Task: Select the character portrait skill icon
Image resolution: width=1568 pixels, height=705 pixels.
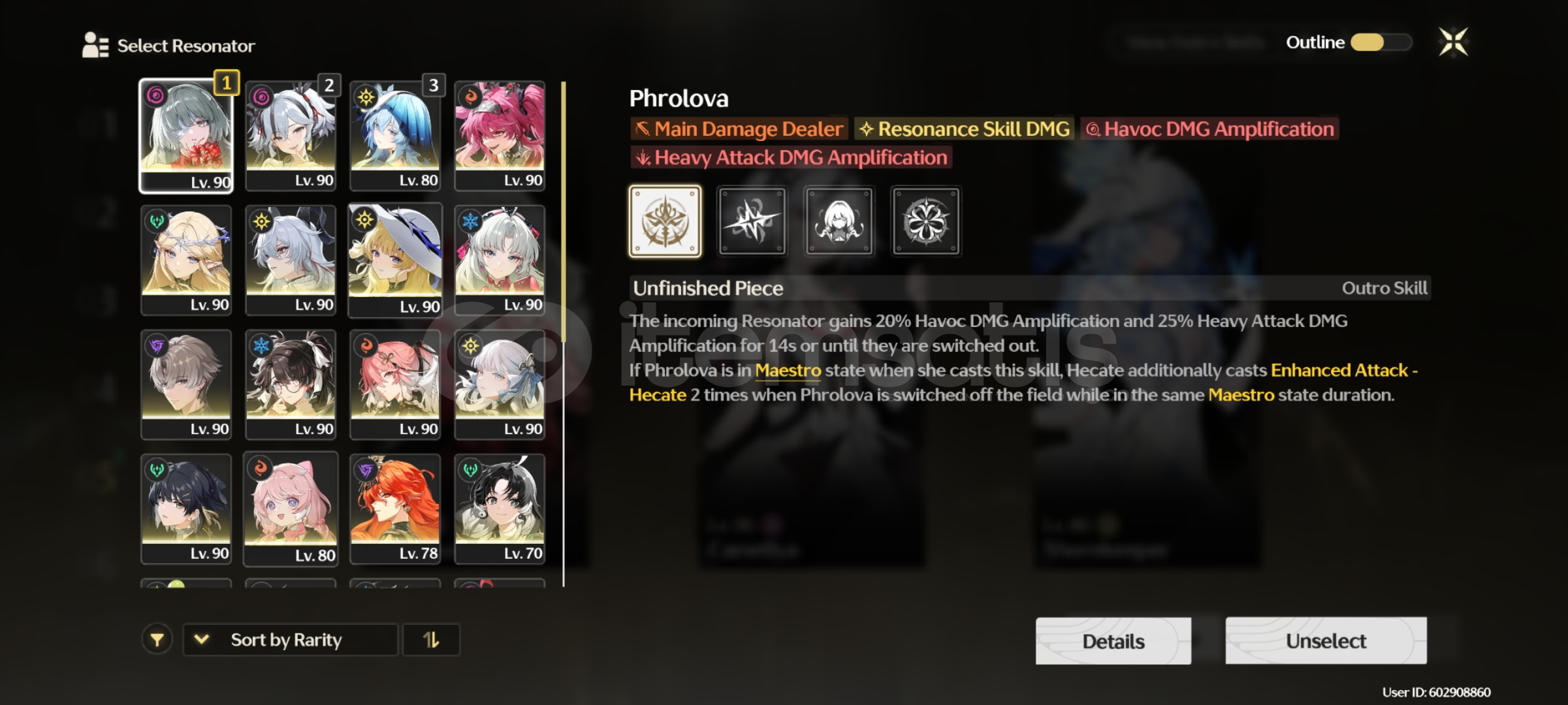Action: 839,221
